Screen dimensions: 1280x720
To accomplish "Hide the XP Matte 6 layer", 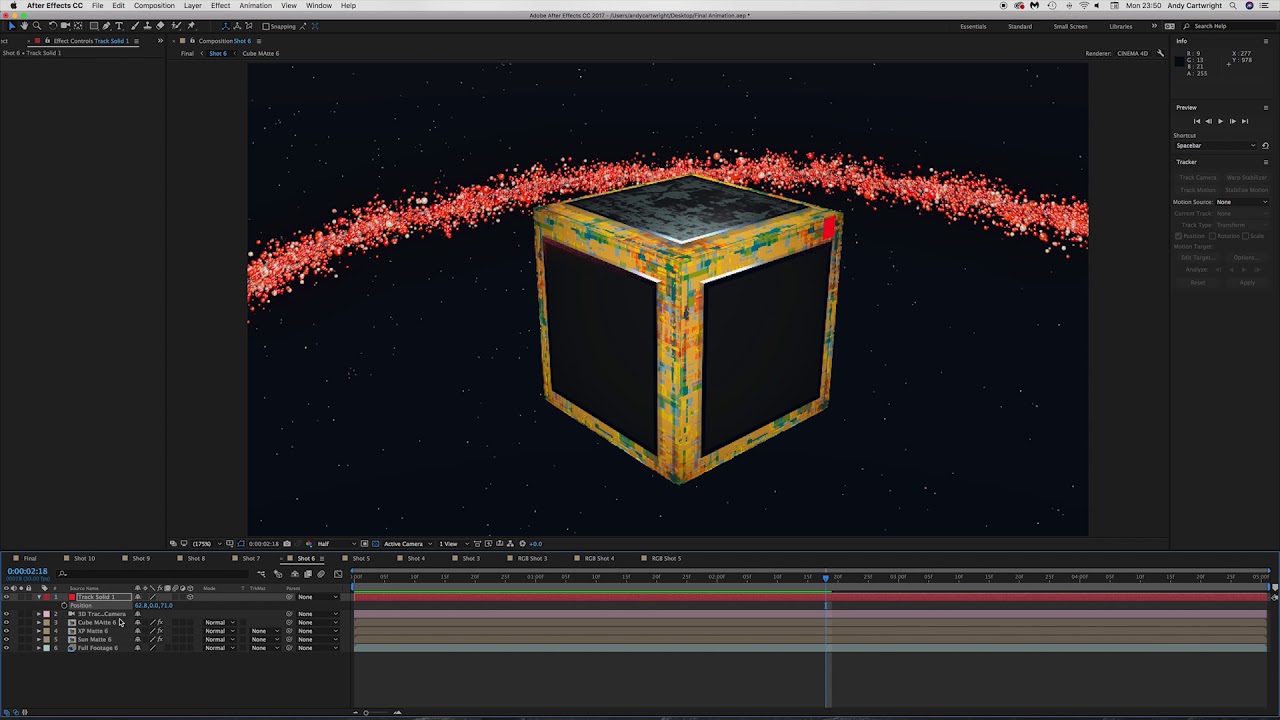I will point(6,631).
